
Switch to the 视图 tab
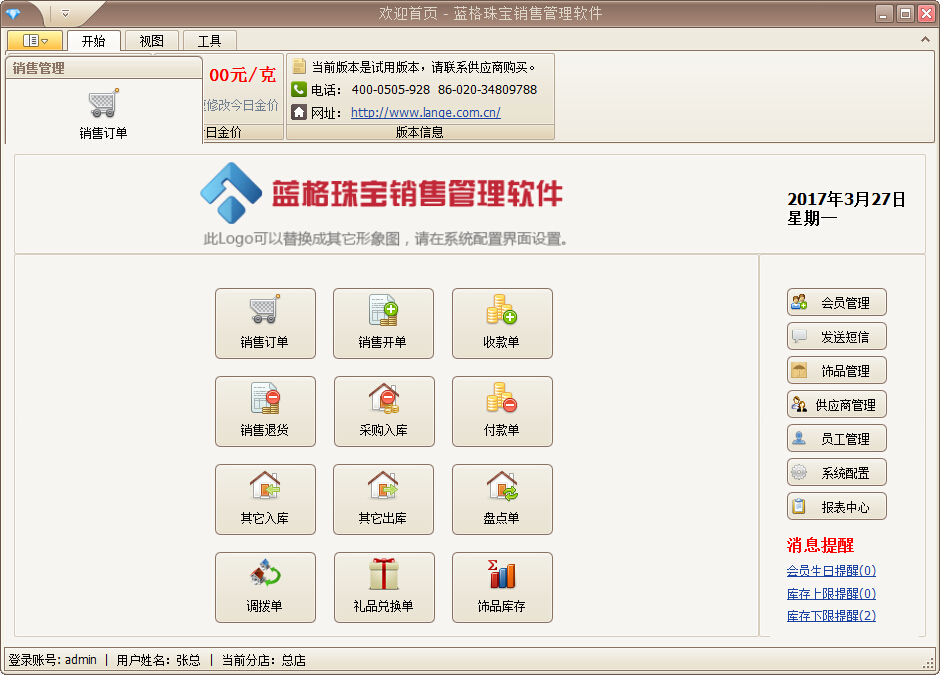(152, 41)
